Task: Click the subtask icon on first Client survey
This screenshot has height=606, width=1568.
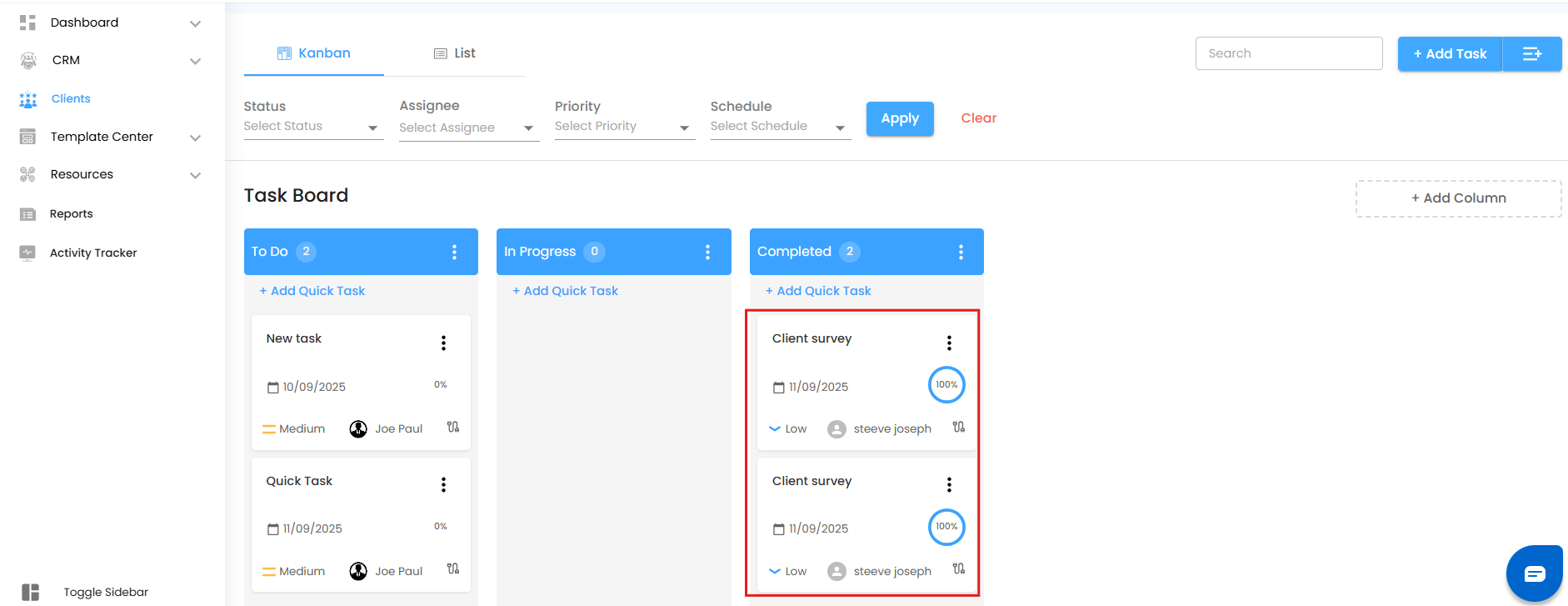Action: click(x=959, y=427)
